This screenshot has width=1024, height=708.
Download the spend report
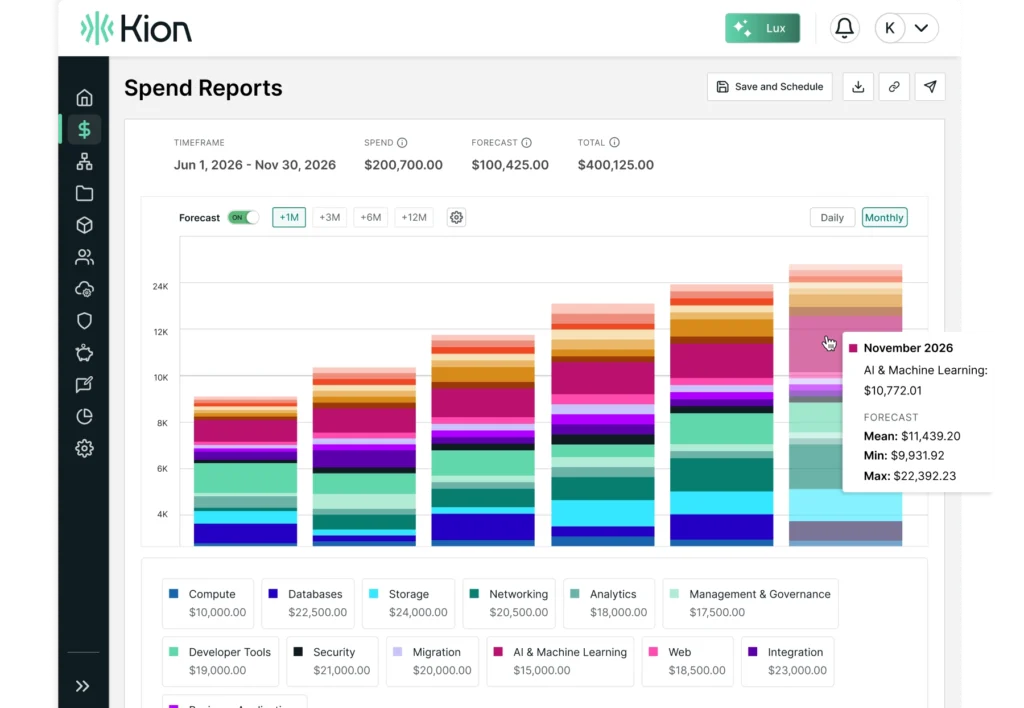858,87
